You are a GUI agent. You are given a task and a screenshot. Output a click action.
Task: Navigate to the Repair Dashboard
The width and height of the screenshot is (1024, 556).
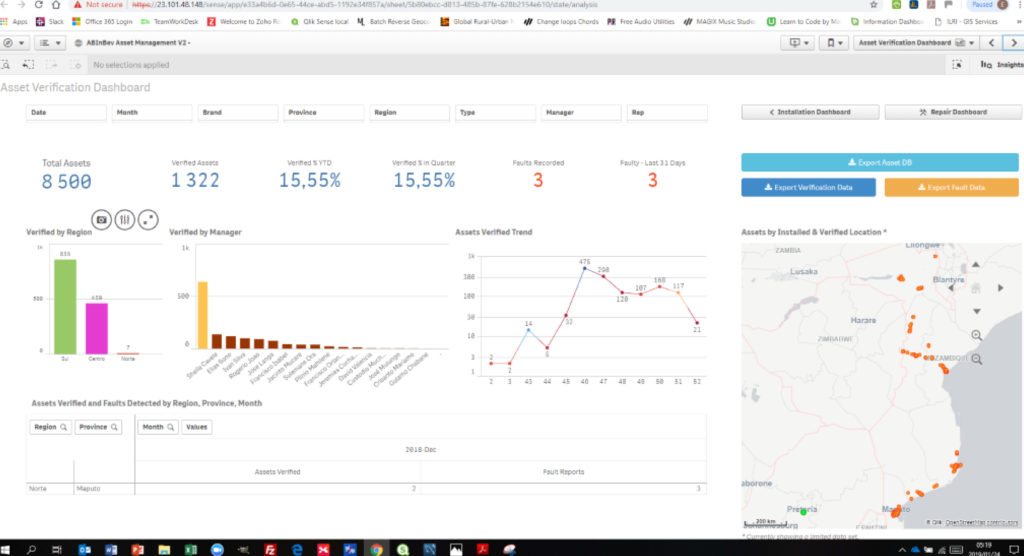(x=952, y=112)
